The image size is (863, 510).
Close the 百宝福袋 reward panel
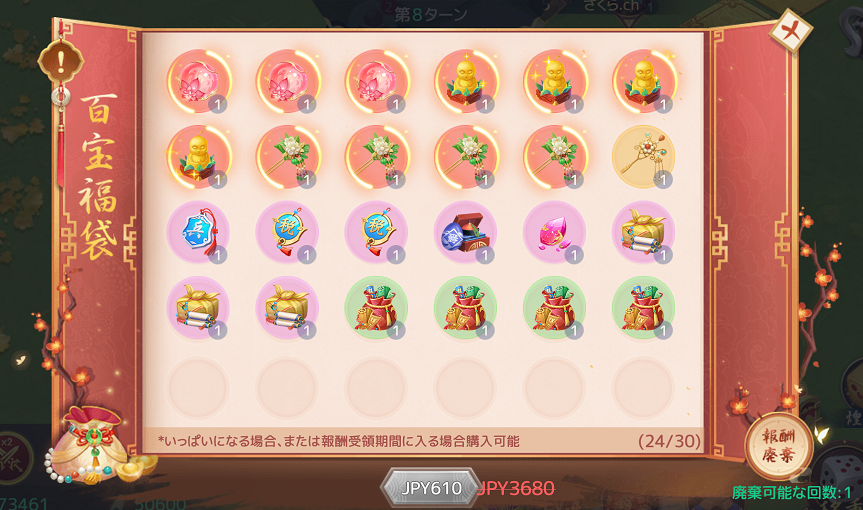point(791,31)
